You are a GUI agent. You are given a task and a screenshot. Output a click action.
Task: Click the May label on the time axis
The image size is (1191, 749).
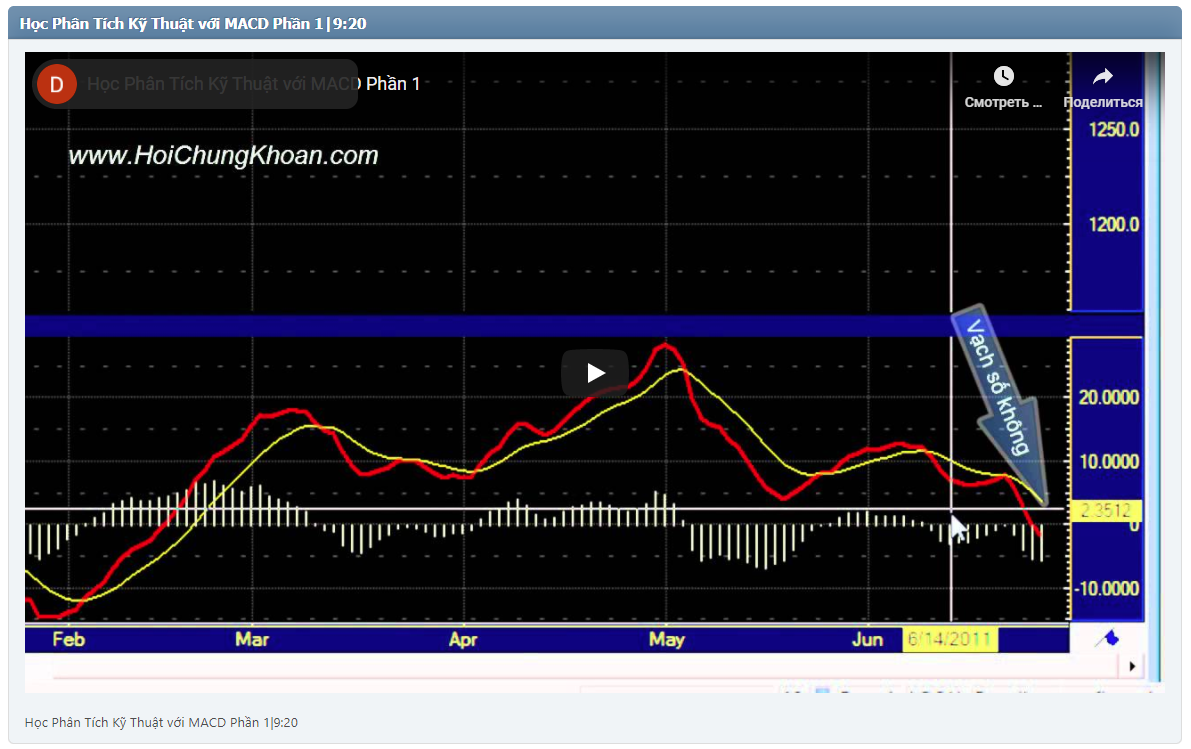coord(666,639)
